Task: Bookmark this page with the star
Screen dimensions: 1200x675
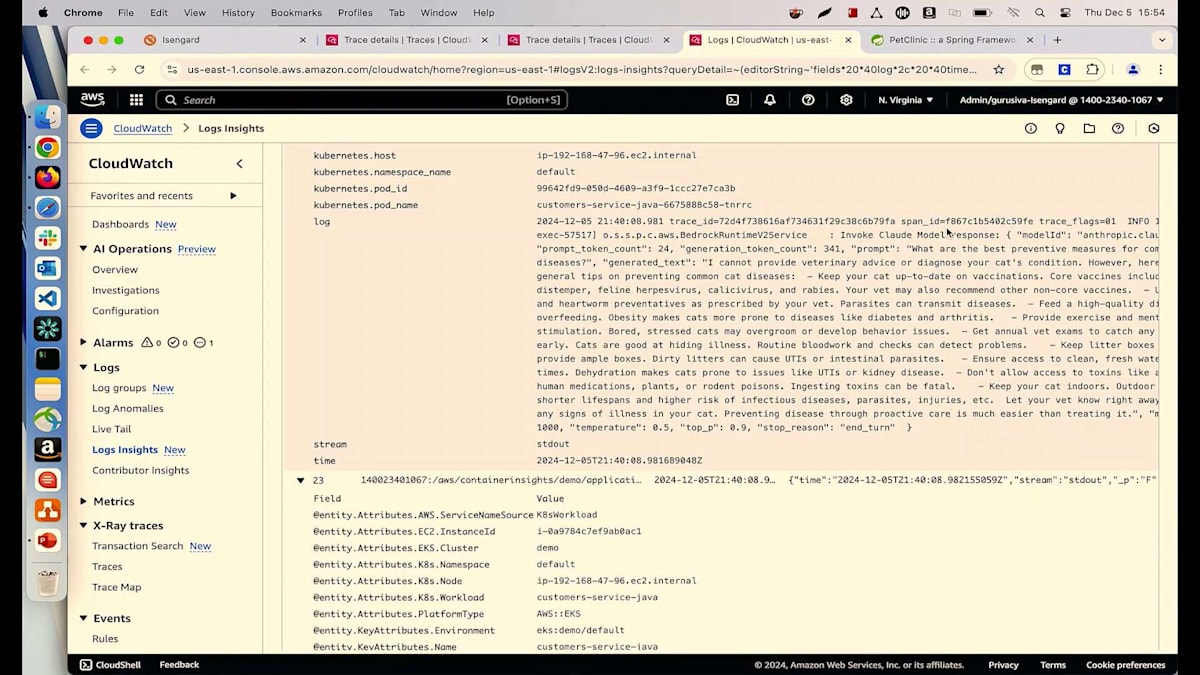Action: [998, 69]
